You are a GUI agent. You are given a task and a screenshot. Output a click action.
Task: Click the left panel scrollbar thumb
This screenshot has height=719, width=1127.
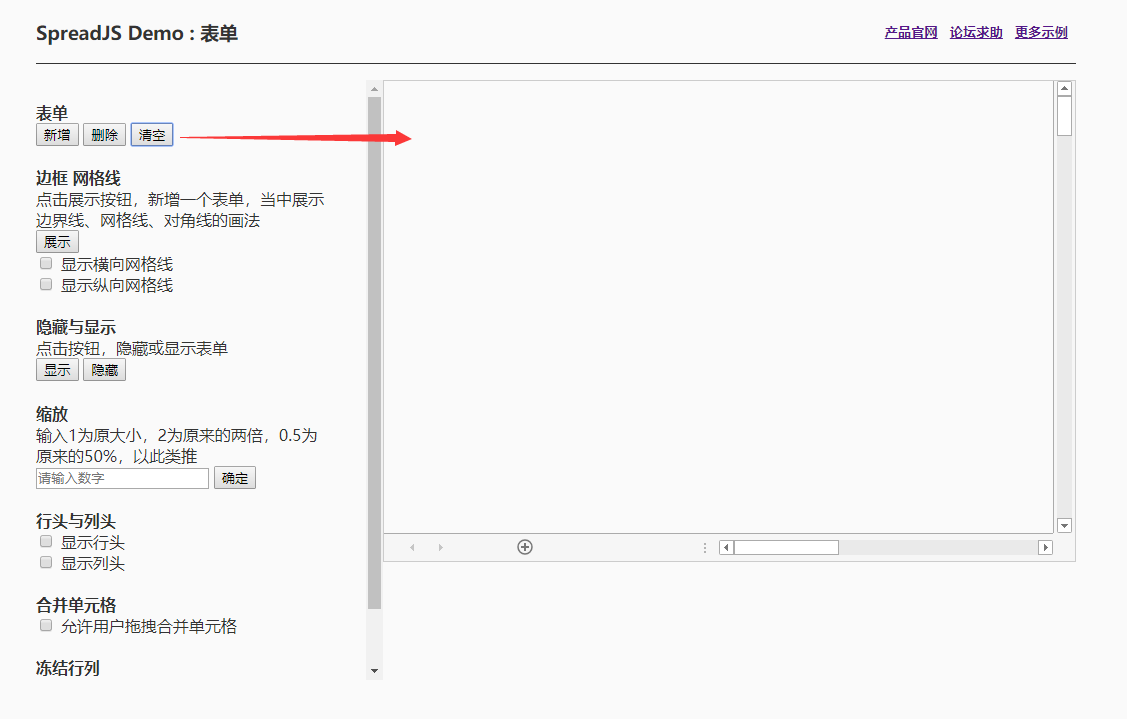(x=374, y=353)
